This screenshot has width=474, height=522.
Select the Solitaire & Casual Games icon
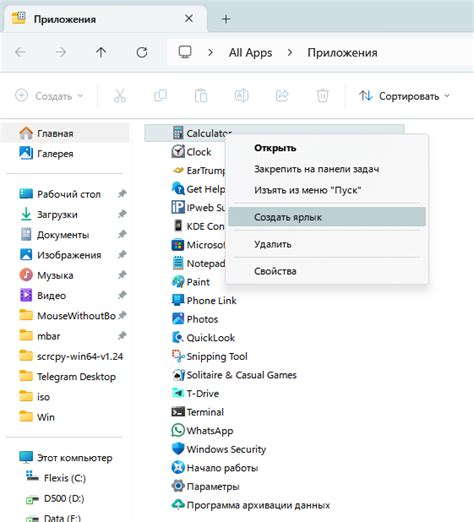coord(178,375)
